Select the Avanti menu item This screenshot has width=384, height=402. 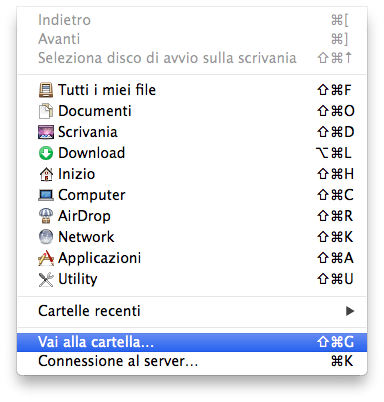(x=192, y=39)
